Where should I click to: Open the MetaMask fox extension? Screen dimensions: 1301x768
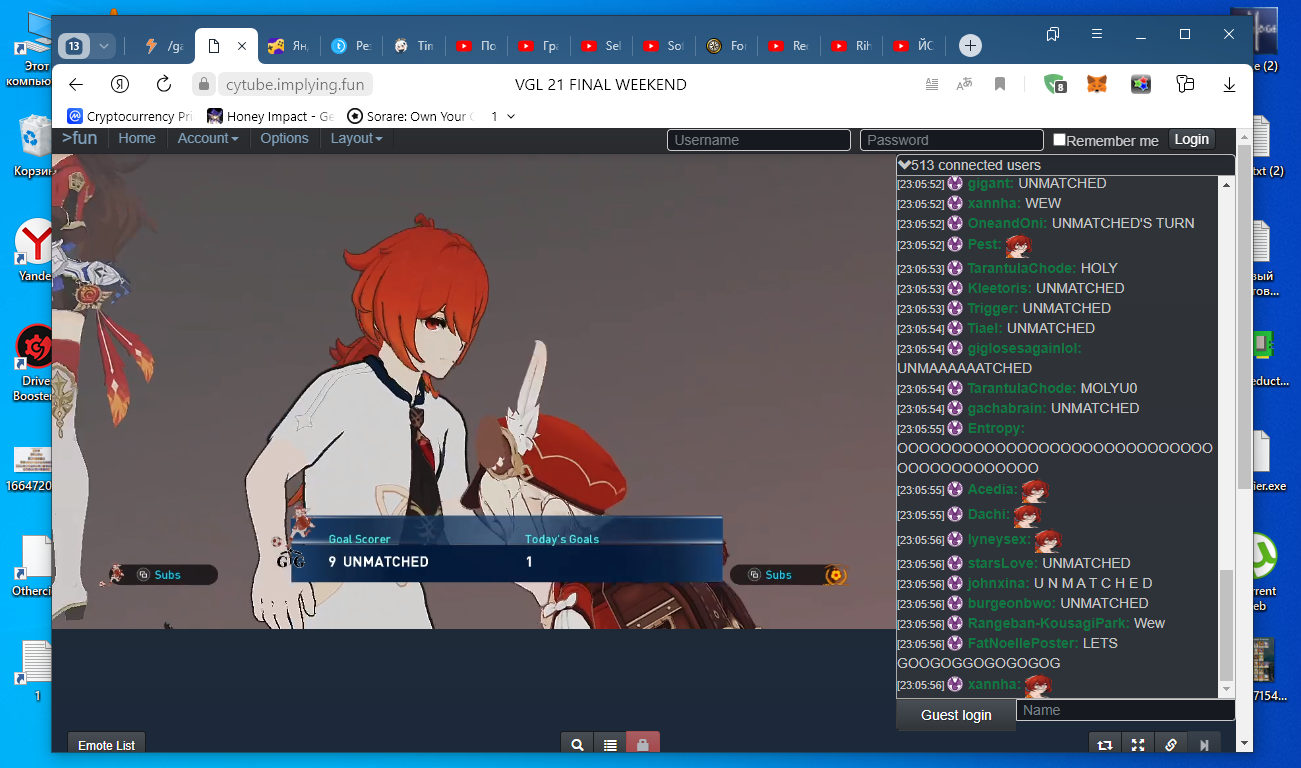(1097, 84)
